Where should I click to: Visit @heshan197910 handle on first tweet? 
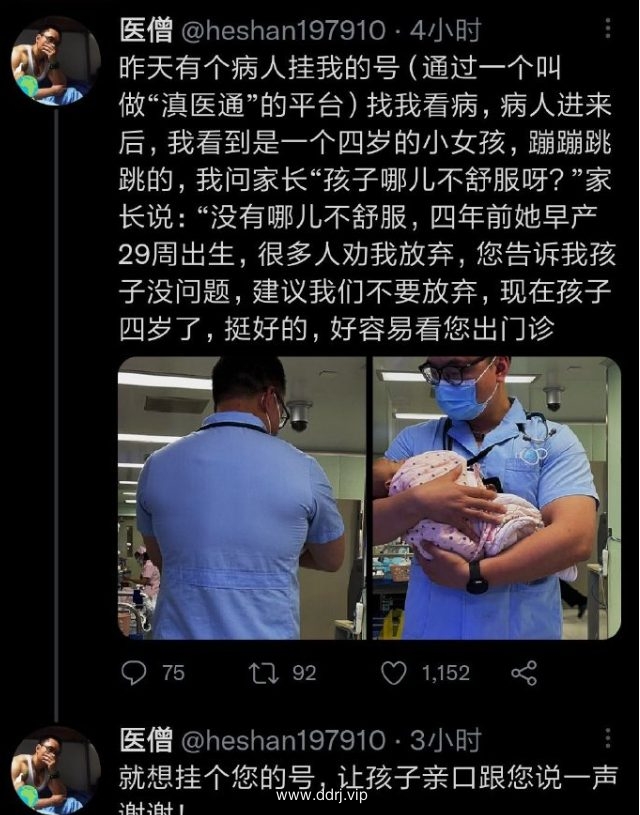click(x=283, y=30)
